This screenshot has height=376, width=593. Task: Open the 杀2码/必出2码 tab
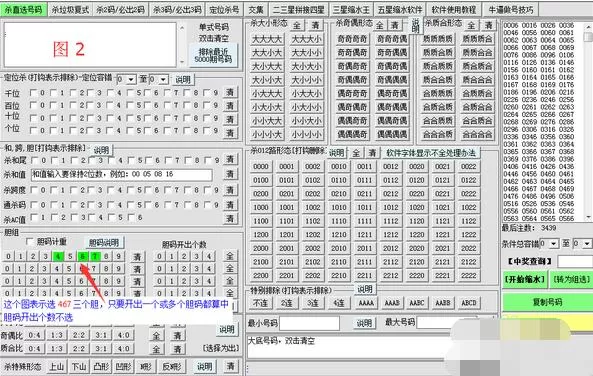point(121,9)
